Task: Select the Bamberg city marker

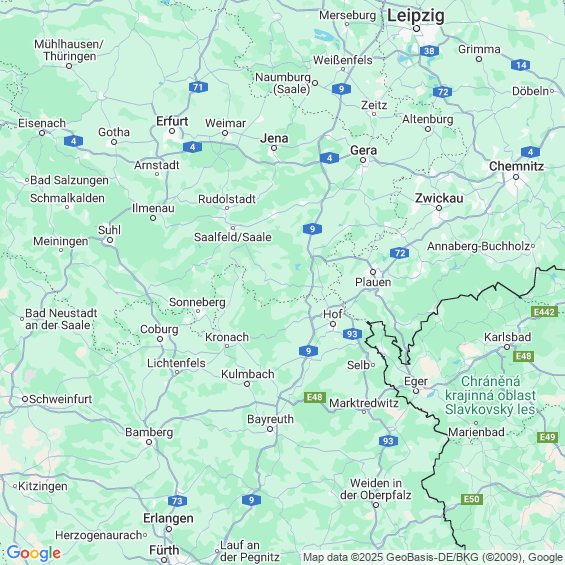Action: (149, 442)
